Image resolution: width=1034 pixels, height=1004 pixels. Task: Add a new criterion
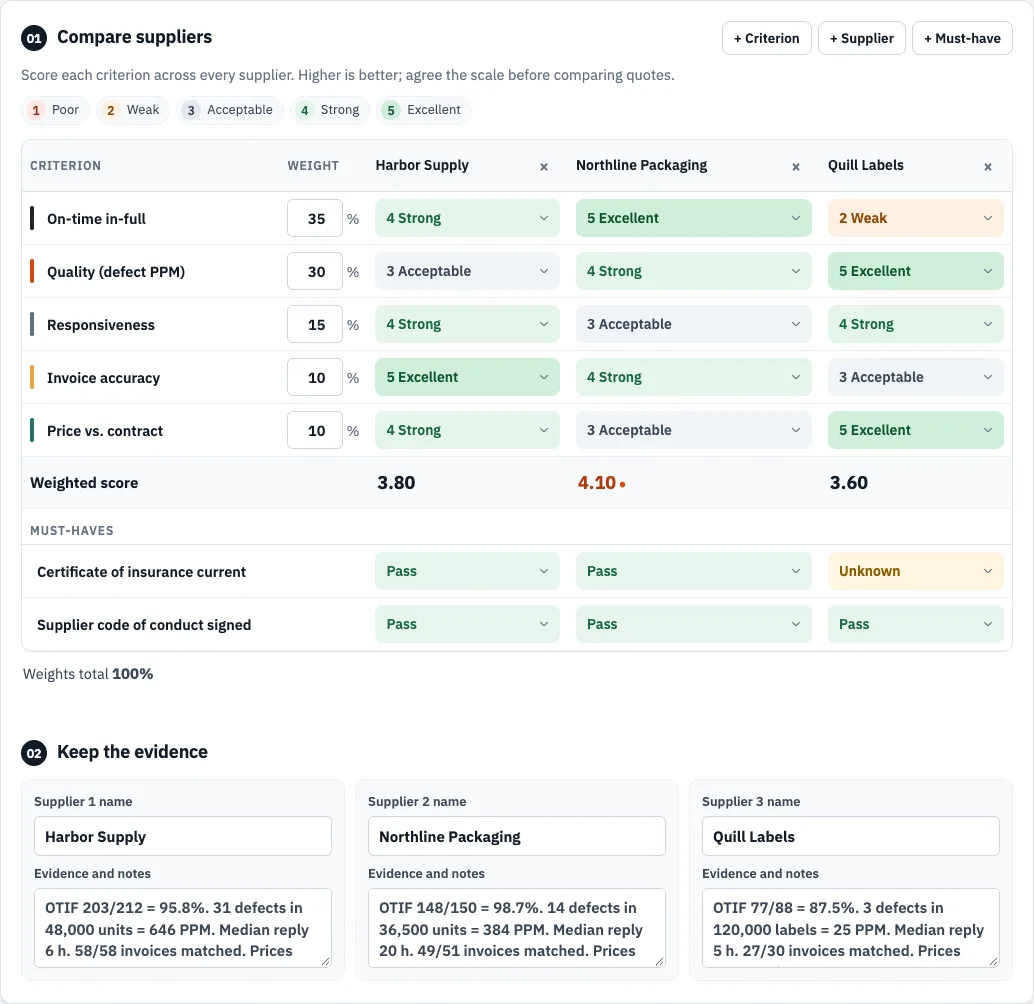coord(766,38)
